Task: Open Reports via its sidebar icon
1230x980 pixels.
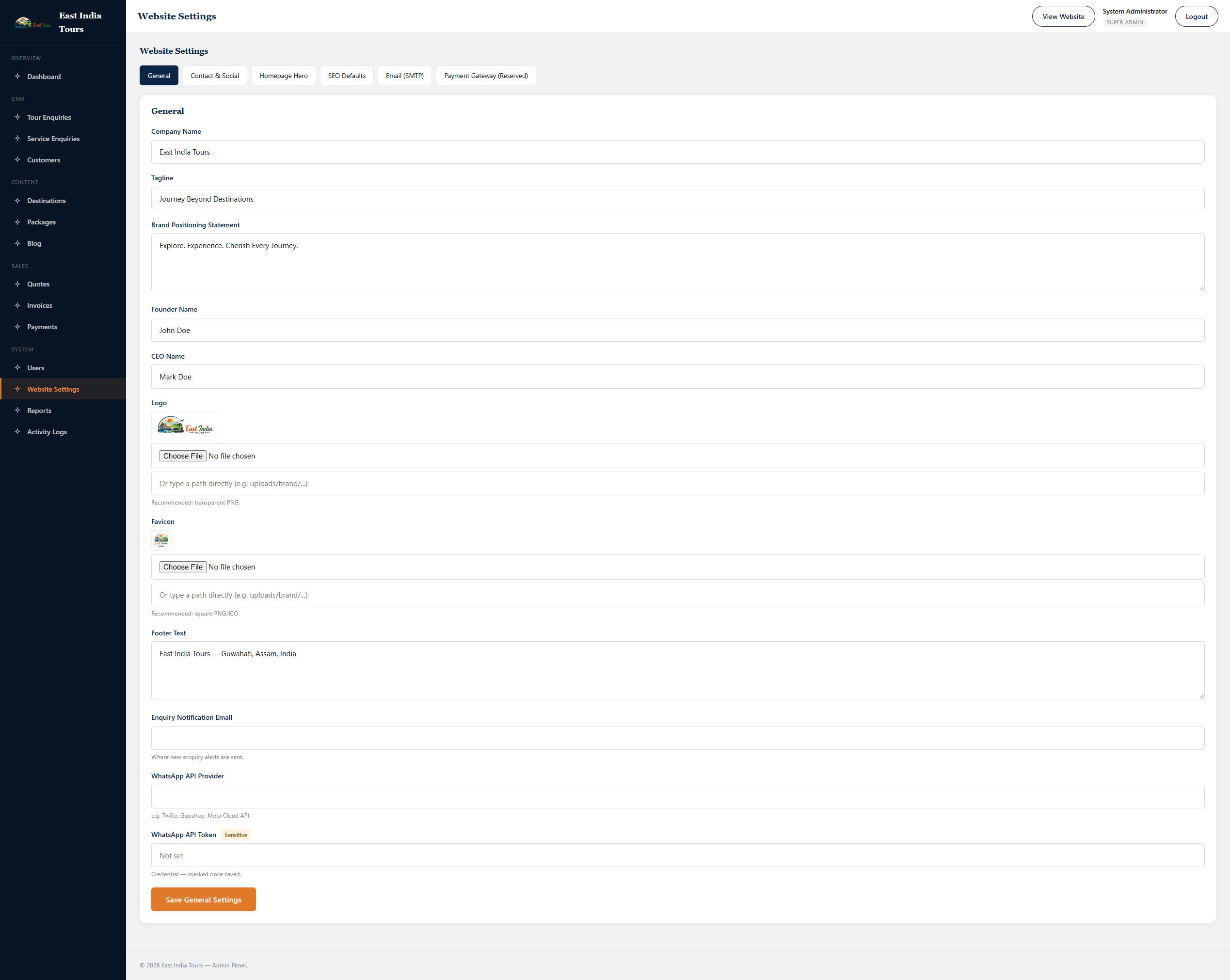Action: click(17, 410)
